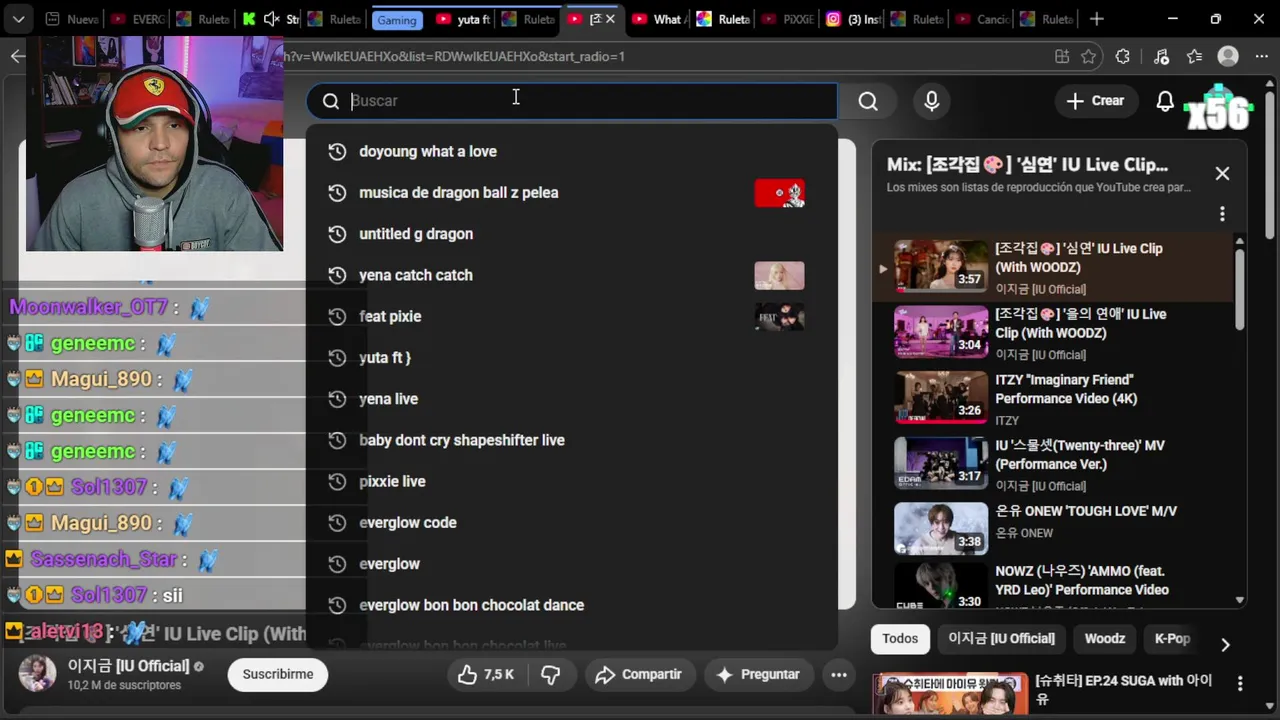Choose 'baby dont cry shapeshifter live' suggestion
This screenshot has height=720, width=1280.
pos(571,440)
